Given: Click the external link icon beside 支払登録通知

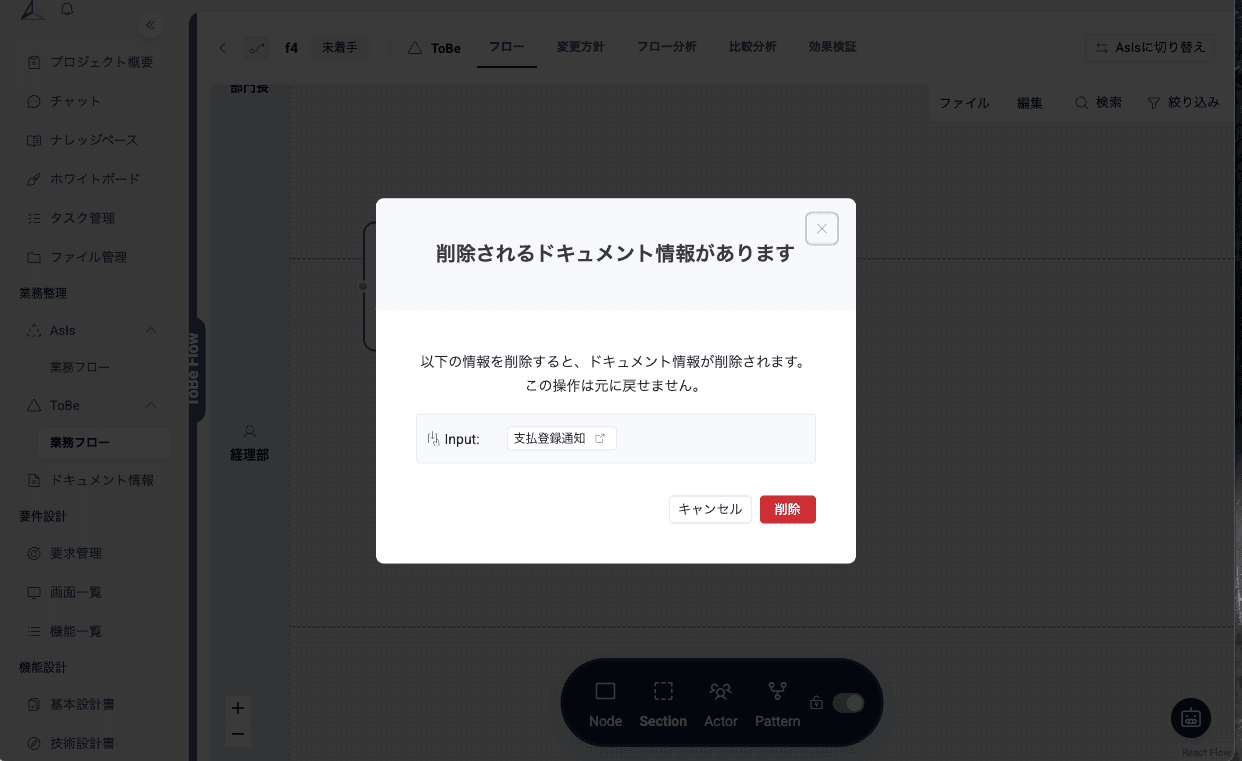Looking at the screenshot, I should [x=600, y=438].
